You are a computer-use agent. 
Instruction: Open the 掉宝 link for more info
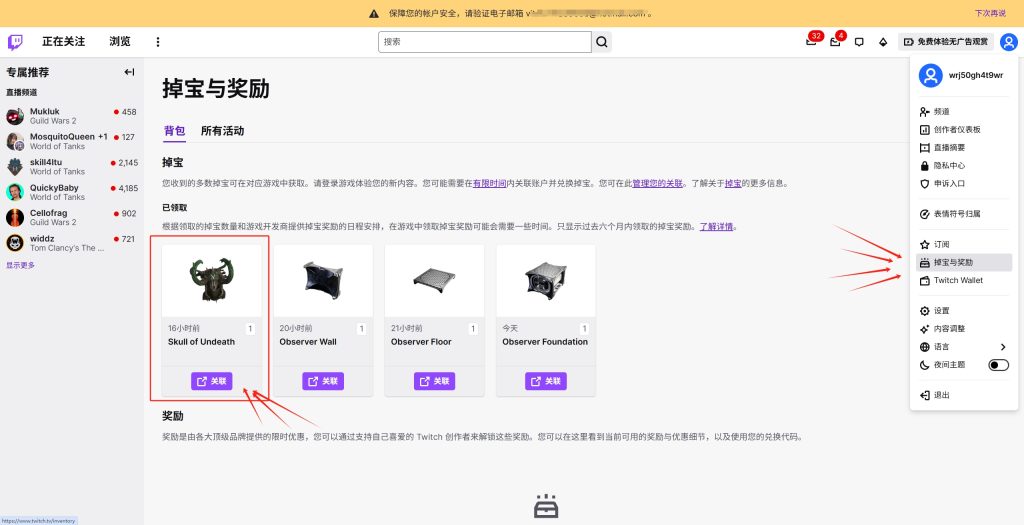733,184
